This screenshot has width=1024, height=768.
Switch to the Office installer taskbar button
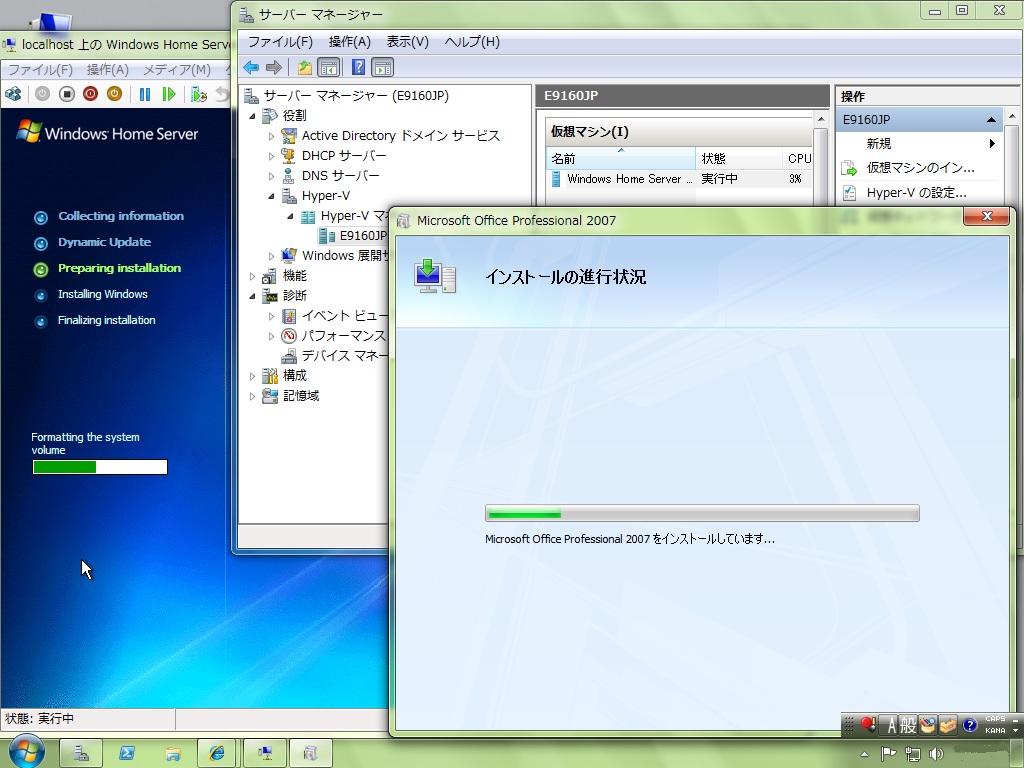[x=311, y=753]
